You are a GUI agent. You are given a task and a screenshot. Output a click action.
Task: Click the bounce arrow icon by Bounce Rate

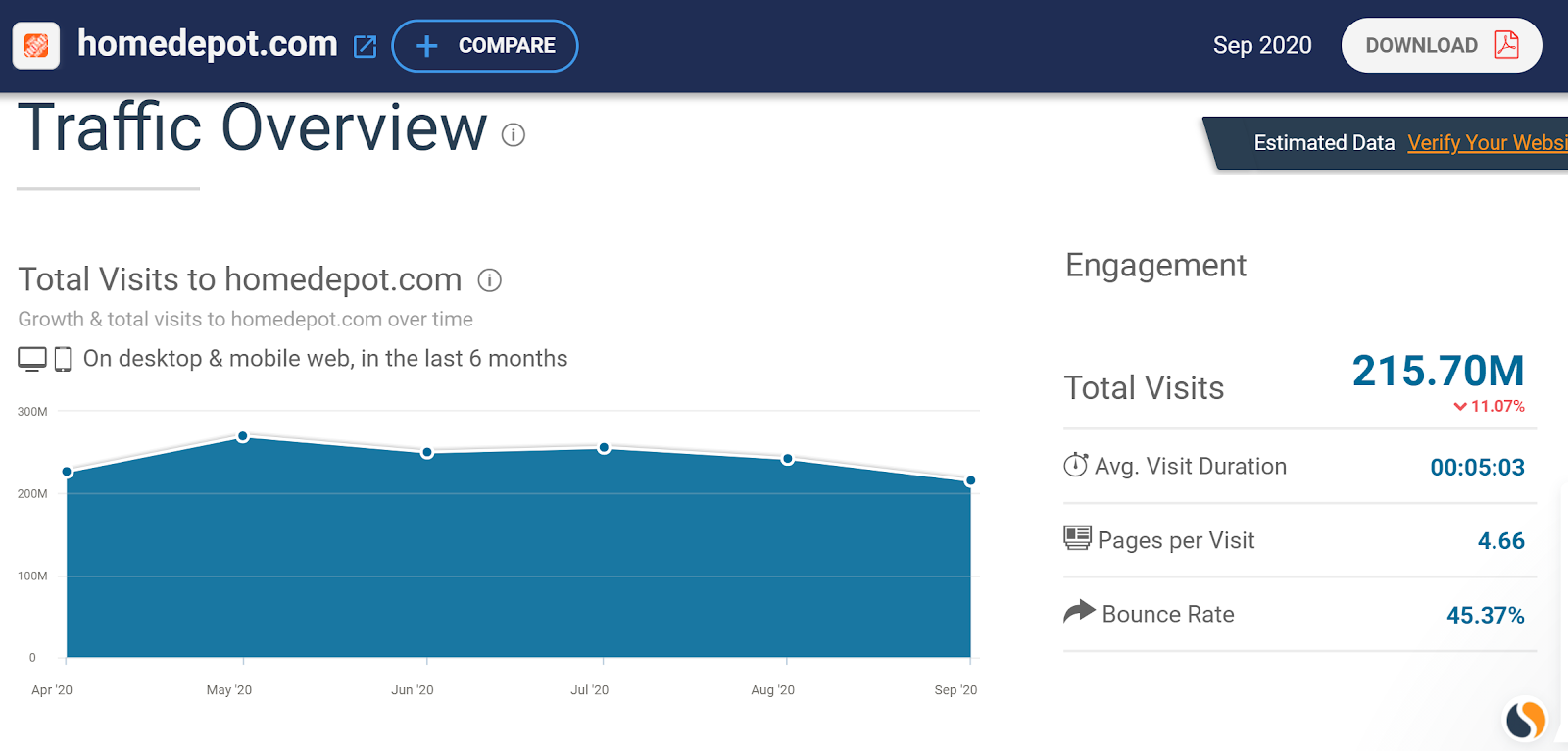[x=1079, y=612]
